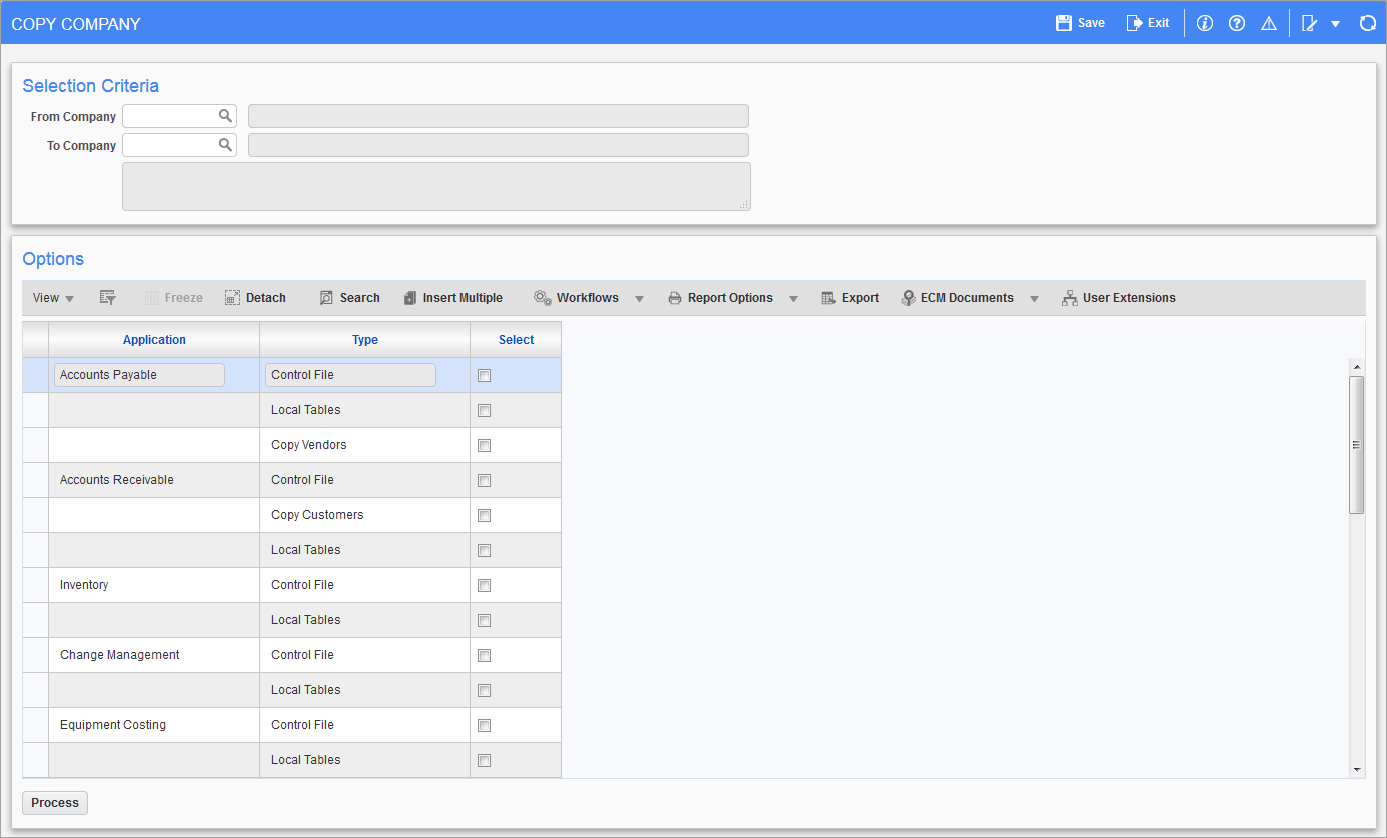The width and height of the screenshot is (1387, 838).
Task: Enable the Copy Vendors checkbox
Action: tap(485, 445)
